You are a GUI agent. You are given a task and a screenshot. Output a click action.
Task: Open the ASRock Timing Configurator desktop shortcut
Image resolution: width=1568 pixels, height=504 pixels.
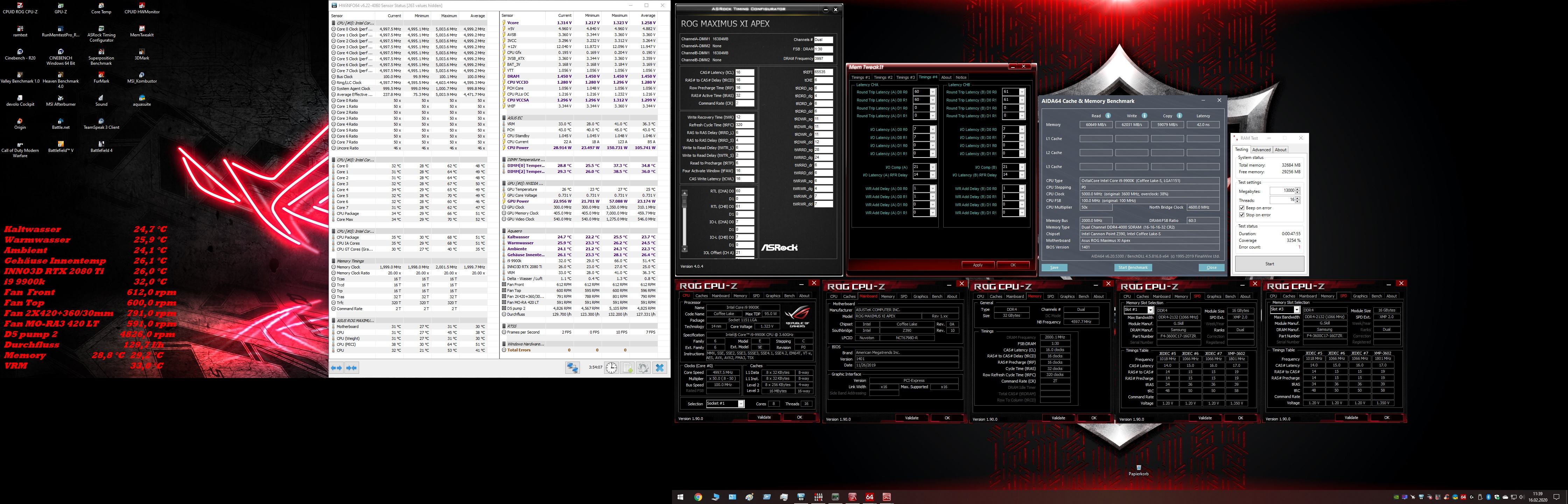(x=101, y=34)
